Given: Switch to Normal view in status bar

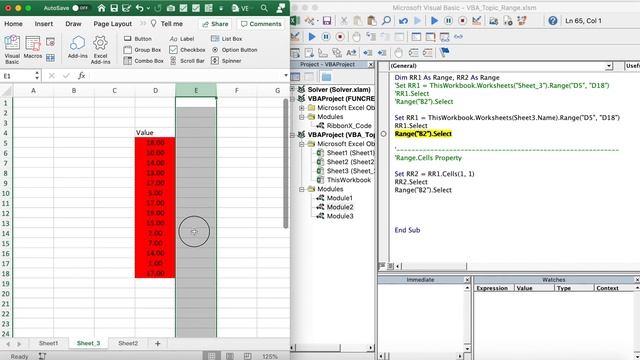Looking at the screenshot, I should (211, 356).
